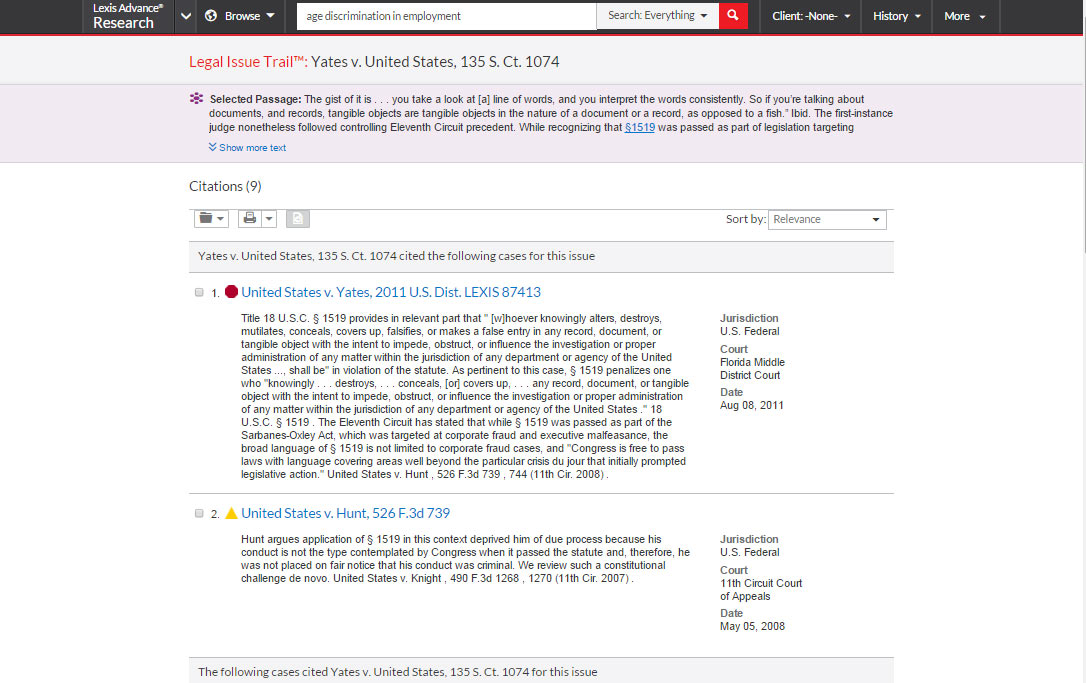Image resolution: width=1086 pixels, height=683 pixels.
Task: Click the printer icon in toolbar
Action: coord(250,219)
